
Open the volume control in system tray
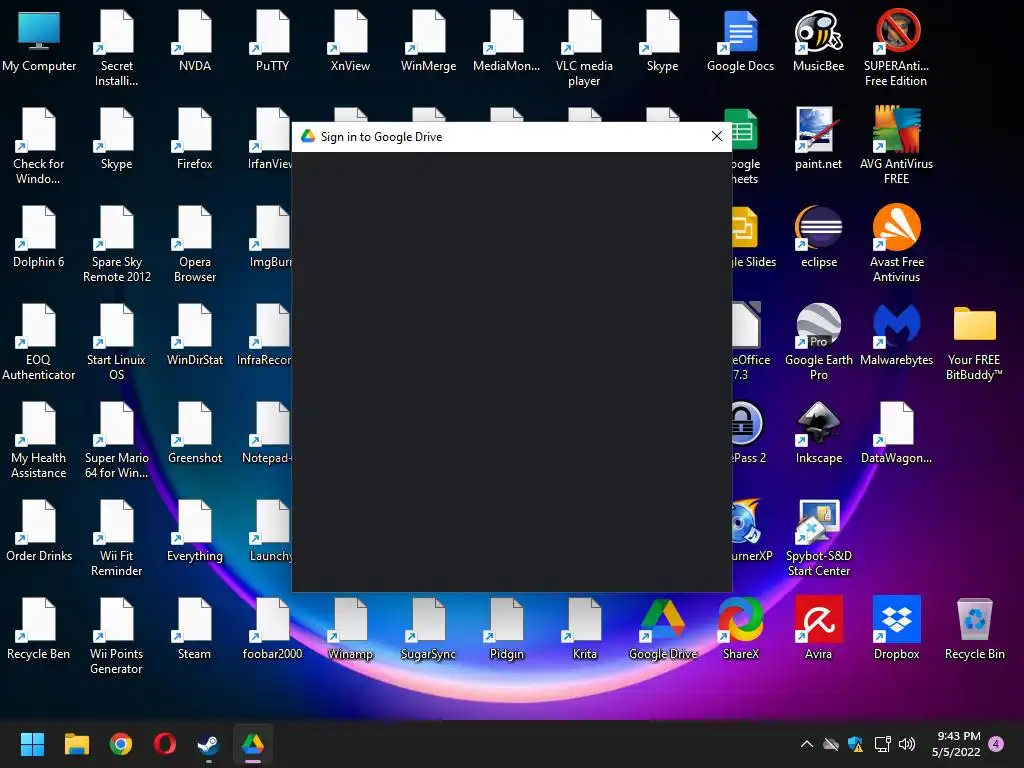tap(906, 744)
